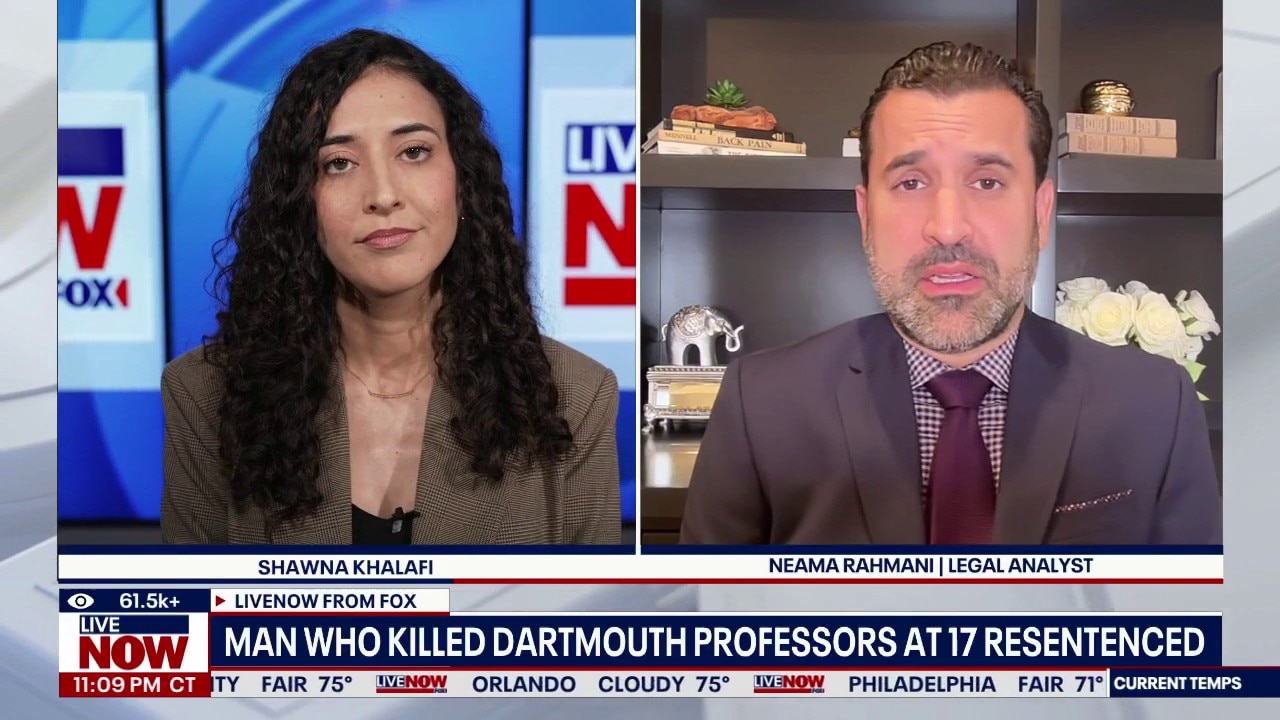Image resolution: width=1280 pixels, height=720 pixels.
Task: Click the red triangle before LIVENOW FROM FOX
Action: click(221, 601)
